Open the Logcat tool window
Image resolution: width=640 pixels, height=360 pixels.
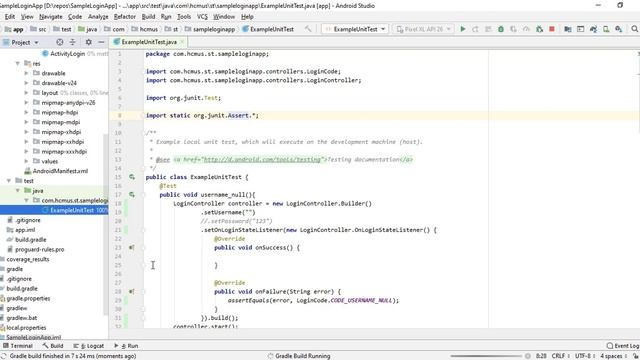[89, 346]
